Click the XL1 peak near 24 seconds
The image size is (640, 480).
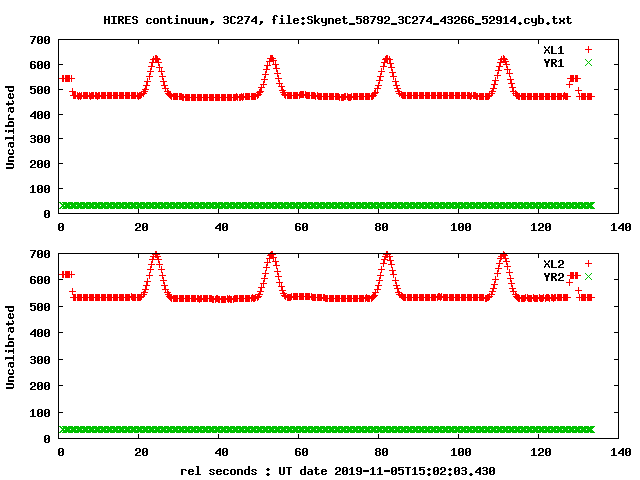[155, 60]
